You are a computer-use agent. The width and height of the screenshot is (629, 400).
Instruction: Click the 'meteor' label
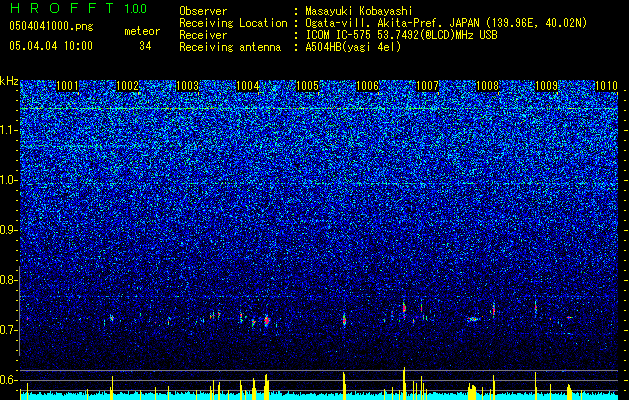[142, 31]
